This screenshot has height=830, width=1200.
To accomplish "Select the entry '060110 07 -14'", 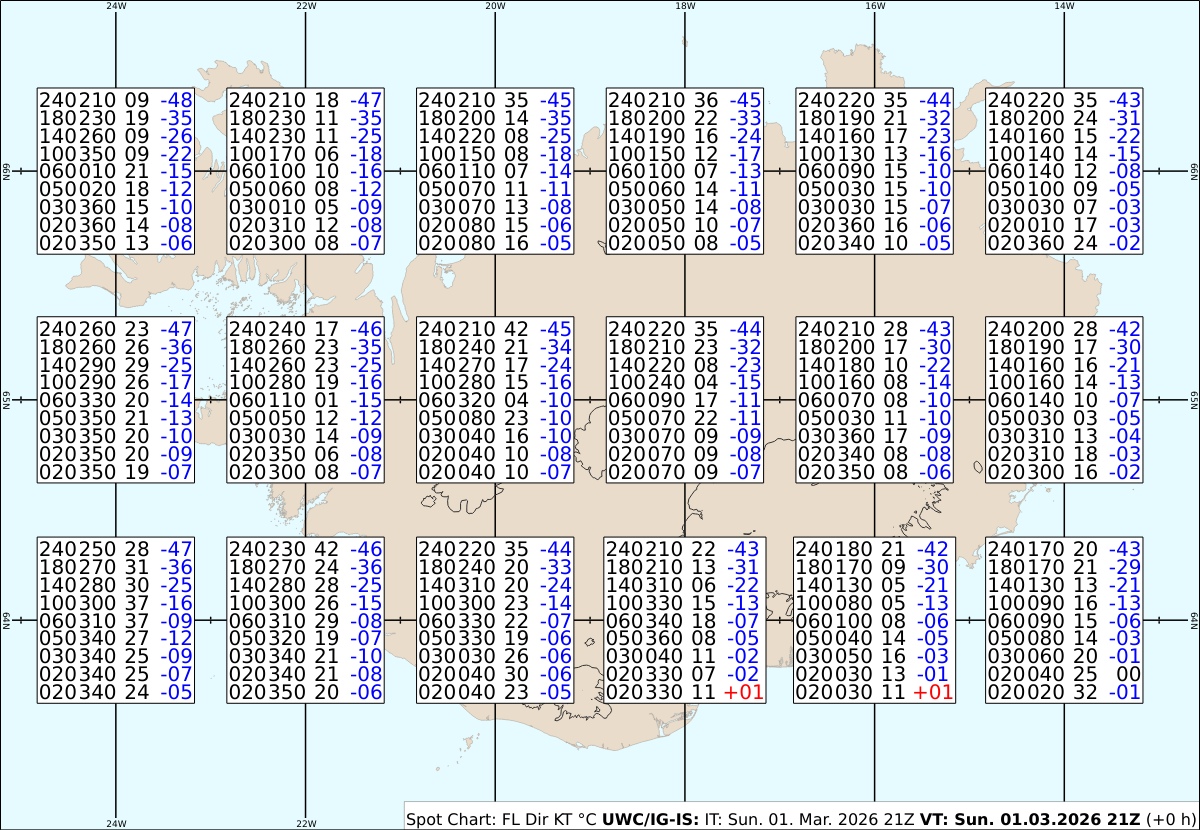I will [x=495, y=172].
